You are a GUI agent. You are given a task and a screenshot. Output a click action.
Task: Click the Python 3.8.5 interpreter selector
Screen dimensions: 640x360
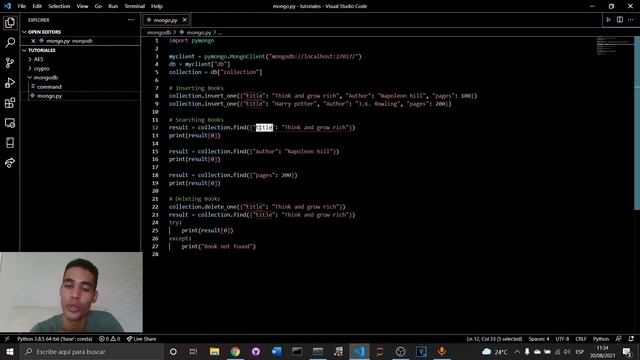point(55,339)
